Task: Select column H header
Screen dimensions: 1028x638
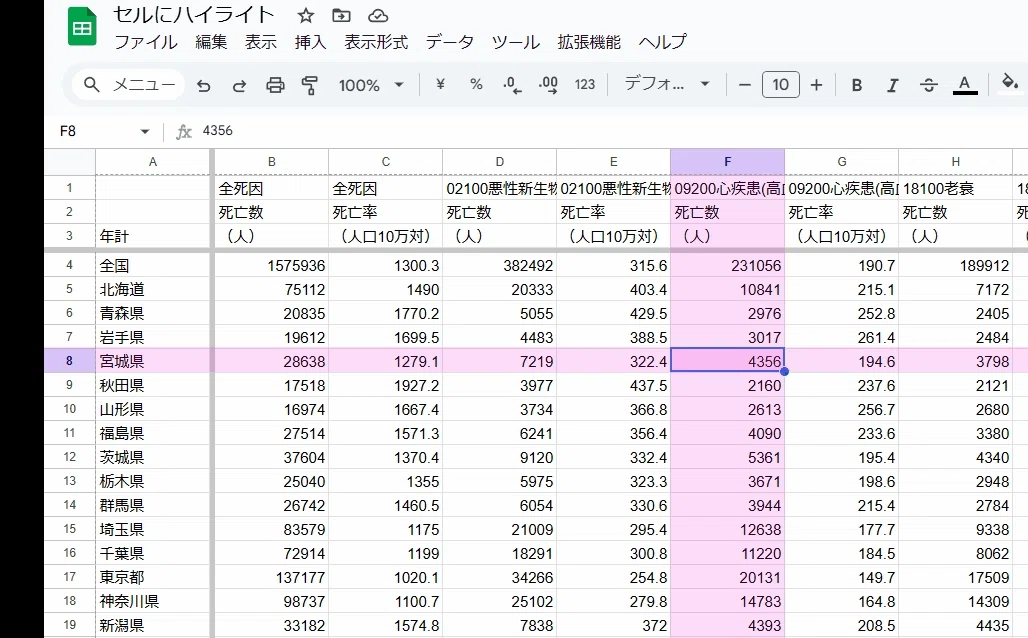Action: click(x=955, y=162)
